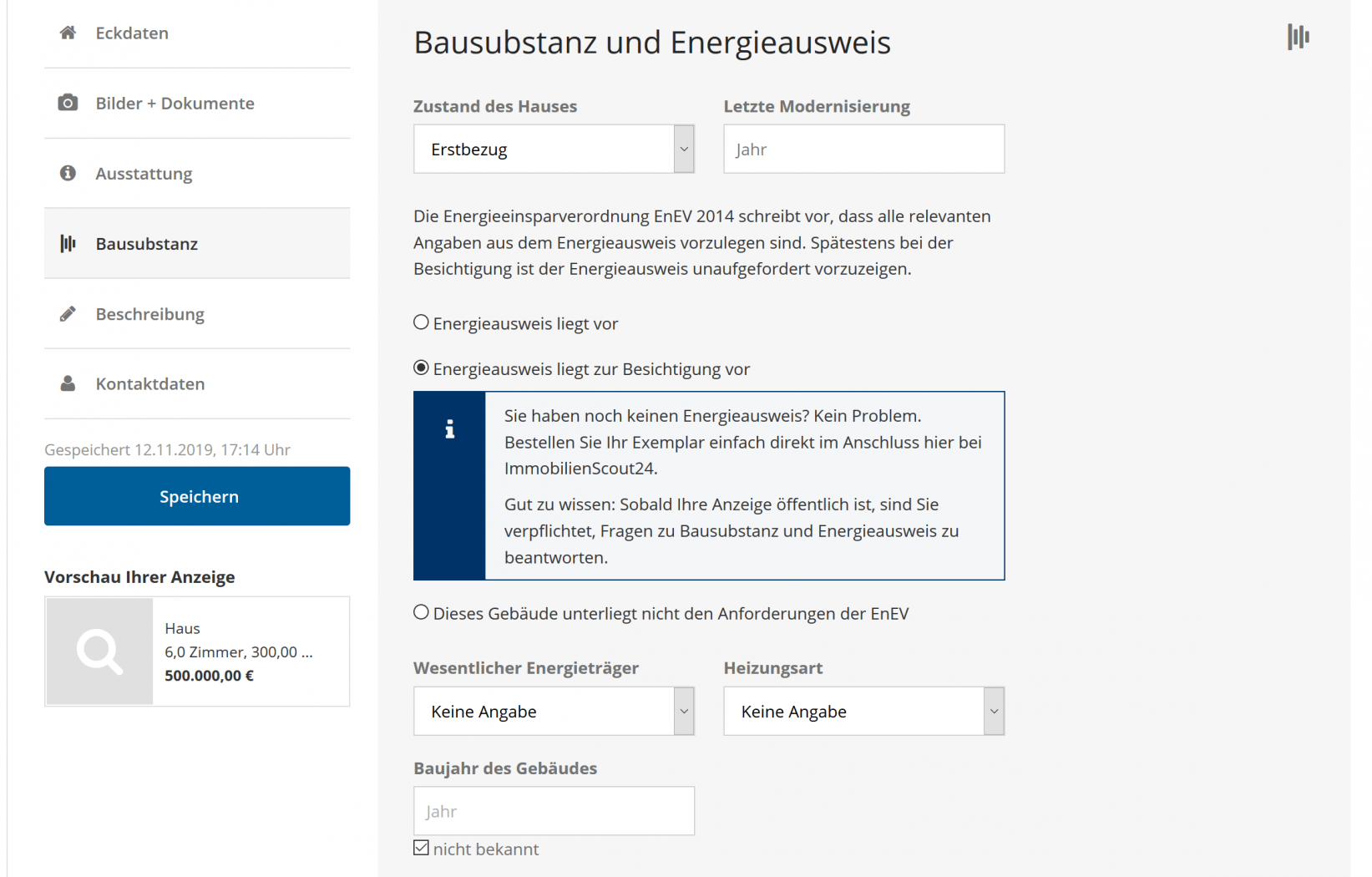1372x877 pixels.
Task: Open the Heizungsart dropdown
Action: (x=863, y=711)
